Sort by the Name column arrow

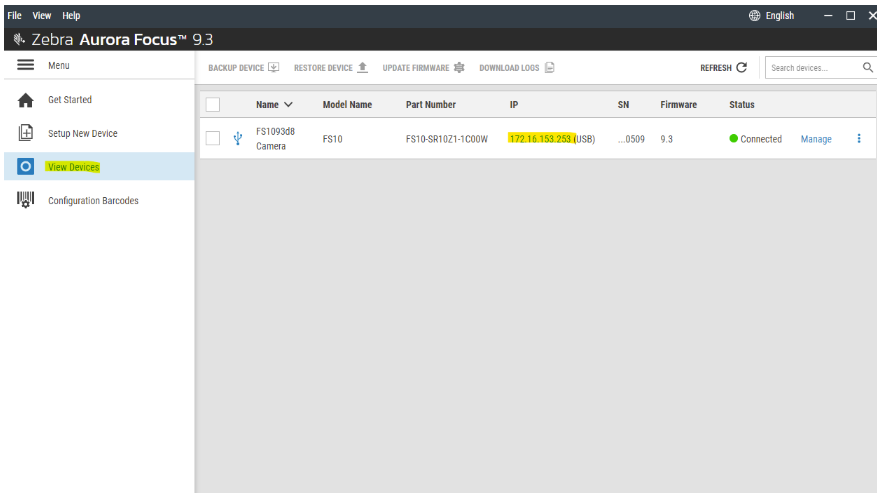[x=288, y=104]
